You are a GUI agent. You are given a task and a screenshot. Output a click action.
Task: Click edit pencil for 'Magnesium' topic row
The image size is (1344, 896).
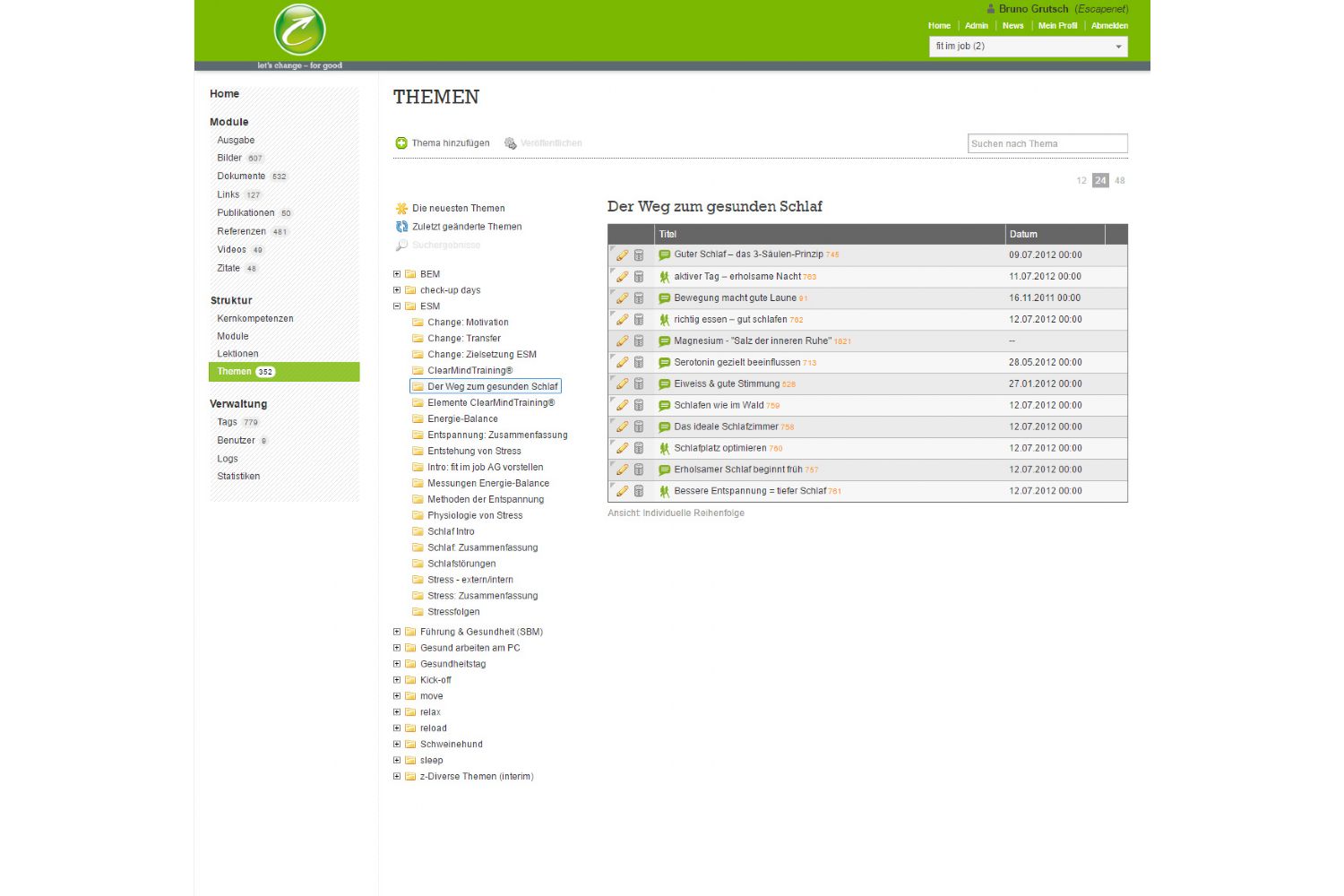[x=622, y=341]
